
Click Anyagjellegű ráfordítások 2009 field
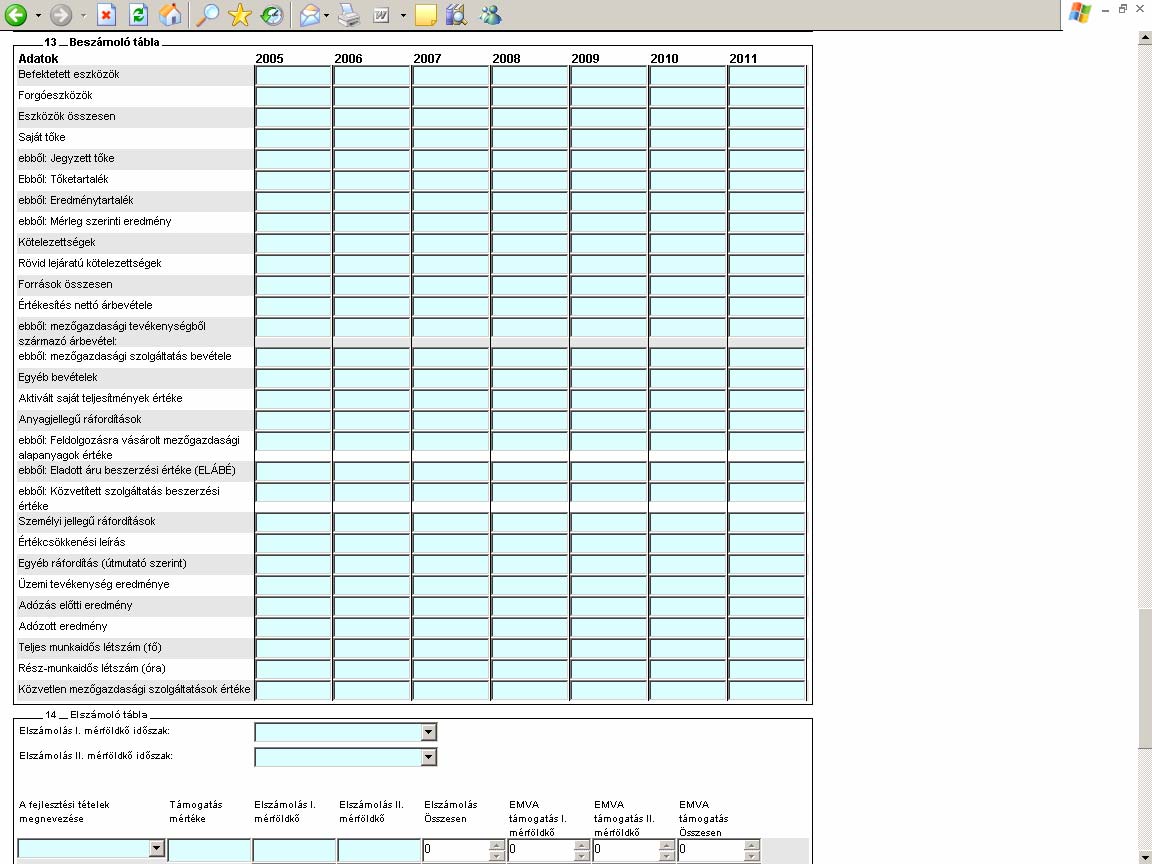click(609, 420)
